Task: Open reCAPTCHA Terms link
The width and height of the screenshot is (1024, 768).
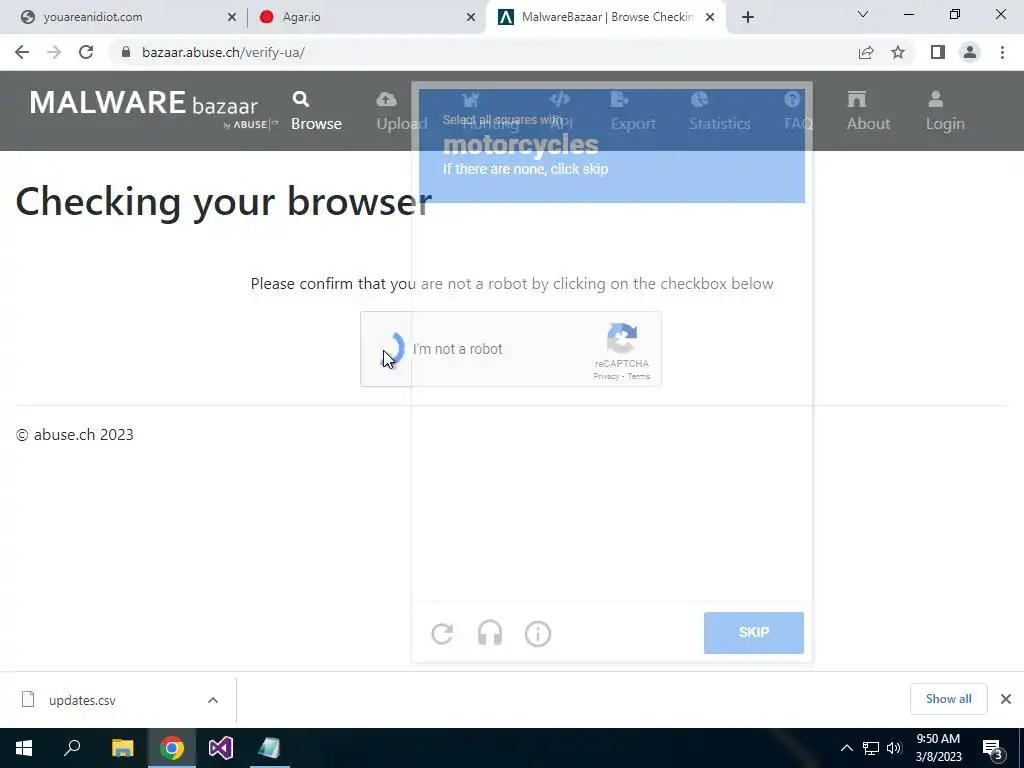Action: (x=638, y=376)
